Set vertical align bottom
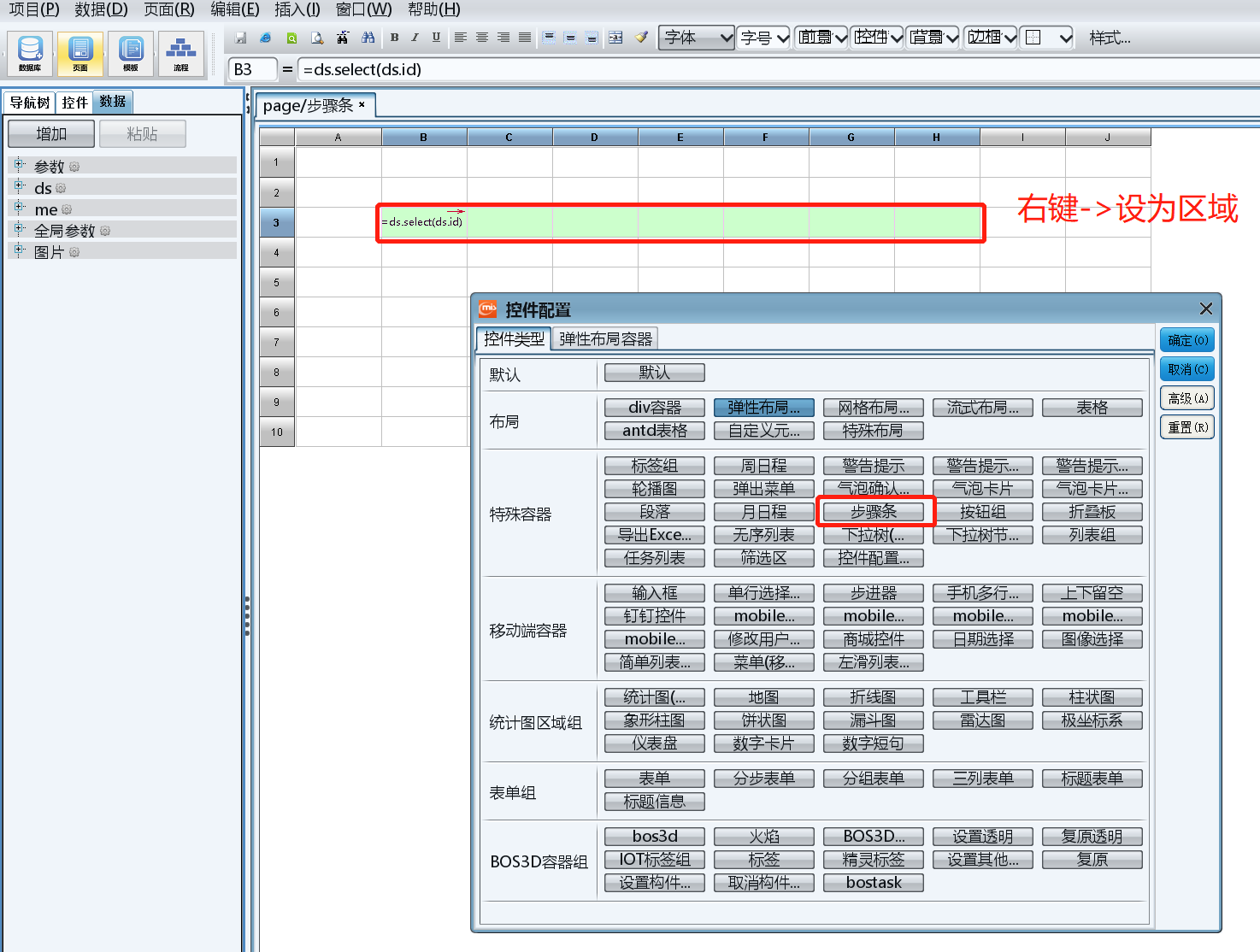The height and width of the screenshot is (952, 1260). coord(592,38)
